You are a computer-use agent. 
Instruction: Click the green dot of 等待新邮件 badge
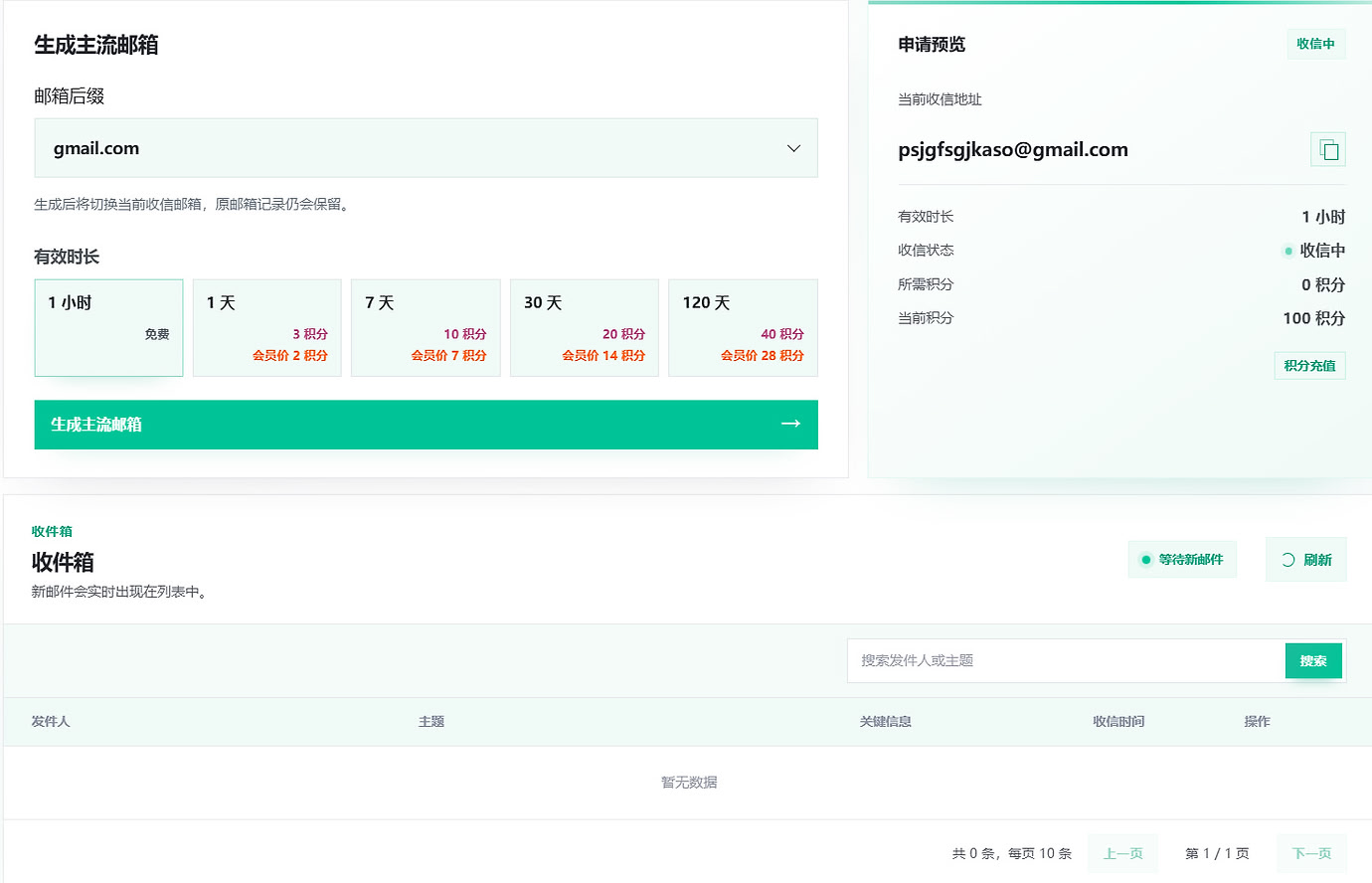[1146, 560]
